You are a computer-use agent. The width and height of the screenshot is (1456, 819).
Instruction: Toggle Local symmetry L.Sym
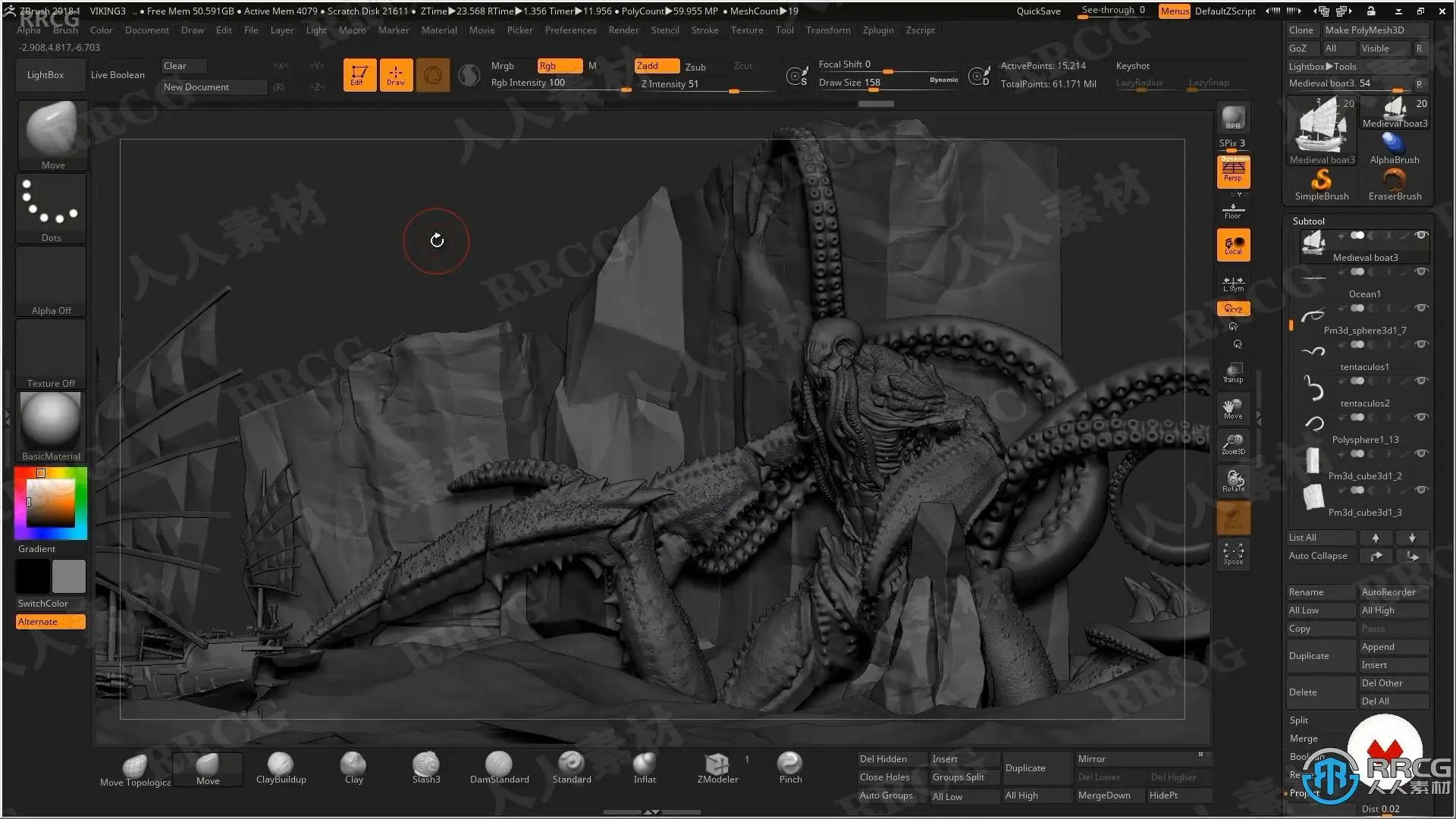(1233, 284)
